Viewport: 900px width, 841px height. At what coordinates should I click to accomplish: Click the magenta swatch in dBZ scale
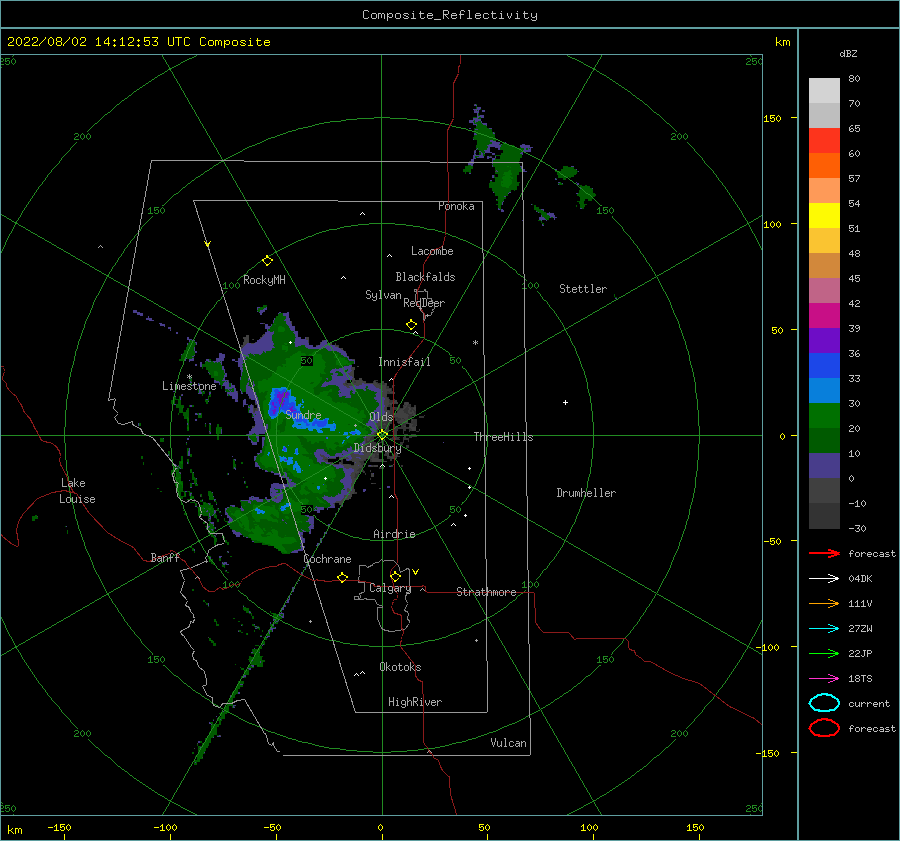824,316
